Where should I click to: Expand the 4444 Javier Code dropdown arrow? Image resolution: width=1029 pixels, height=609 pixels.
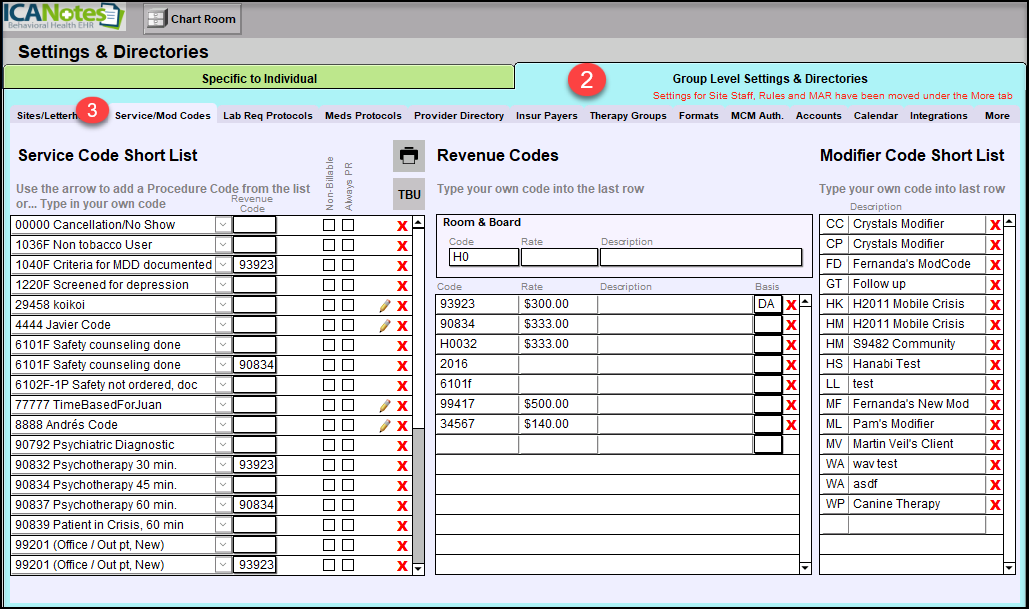(222, 325)
